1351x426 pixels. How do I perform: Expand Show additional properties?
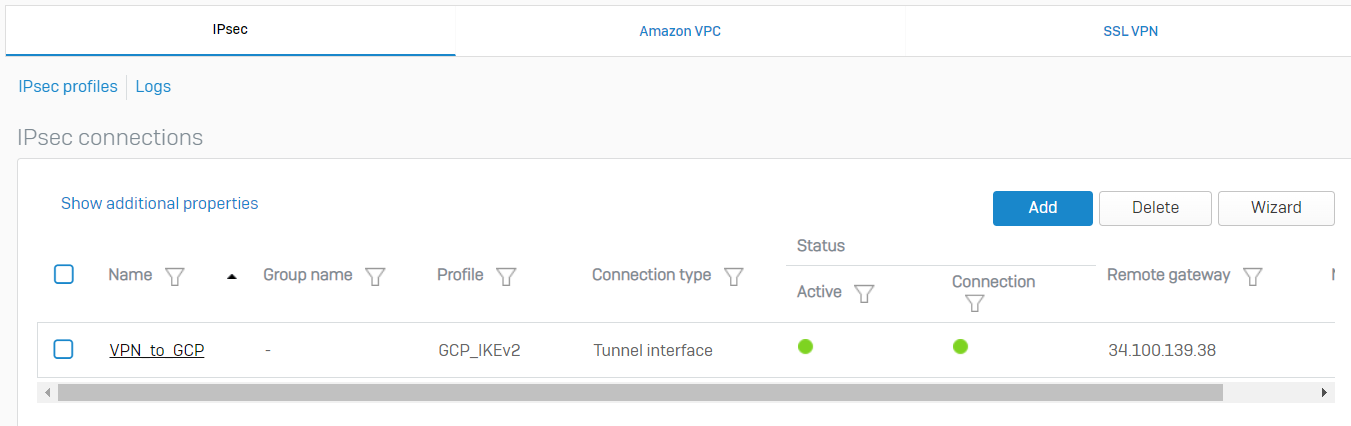click(160, 203)
